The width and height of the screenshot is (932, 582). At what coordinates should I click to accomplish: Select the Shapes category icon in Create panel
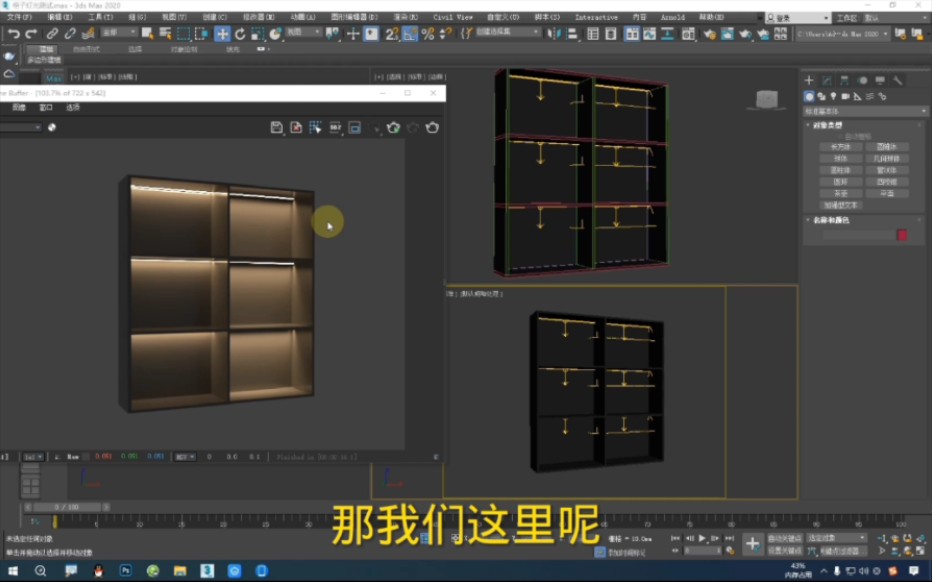click(820, 96)
